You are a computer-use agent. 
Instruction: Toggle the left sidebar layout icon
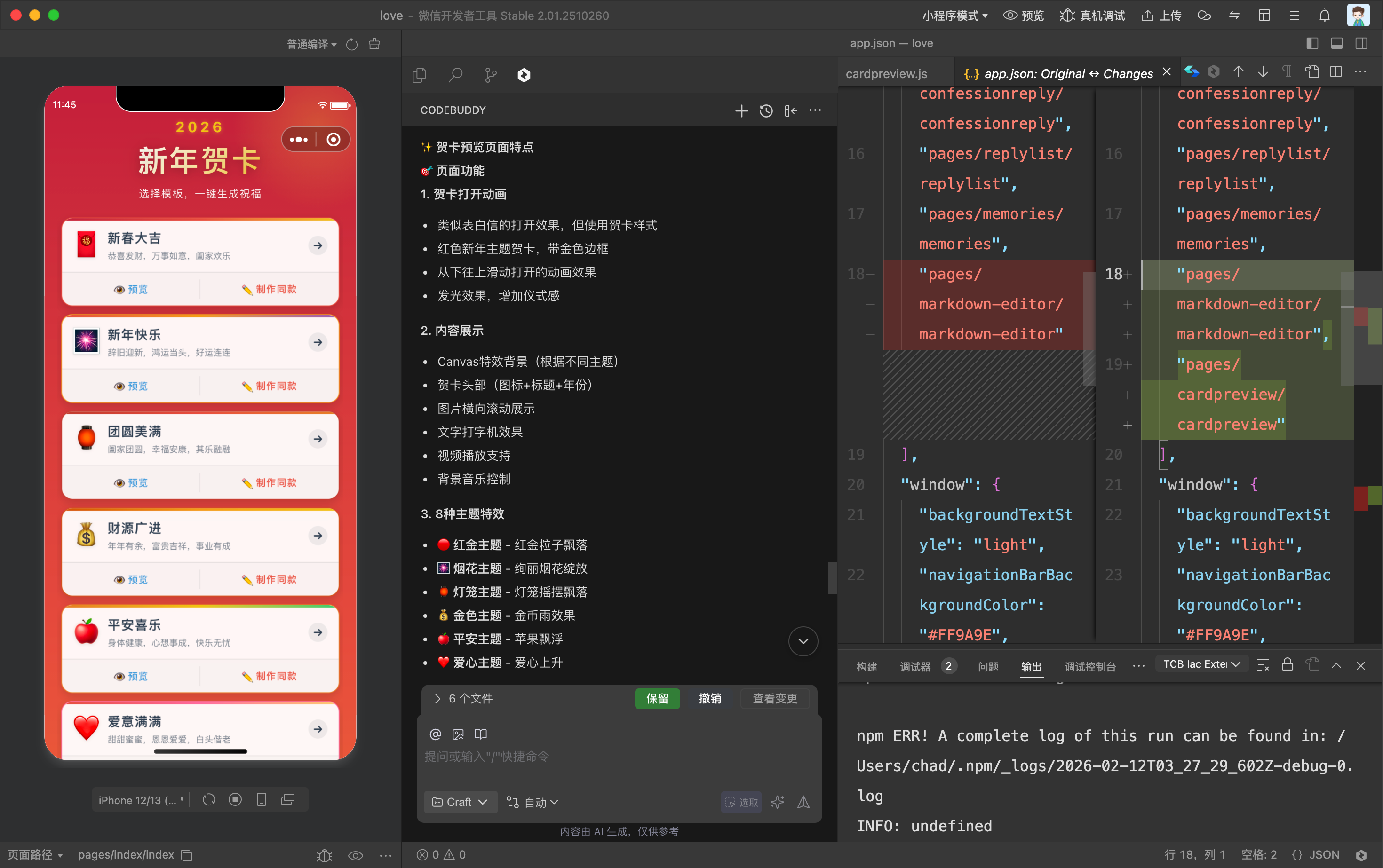(x=1312, y=44)
